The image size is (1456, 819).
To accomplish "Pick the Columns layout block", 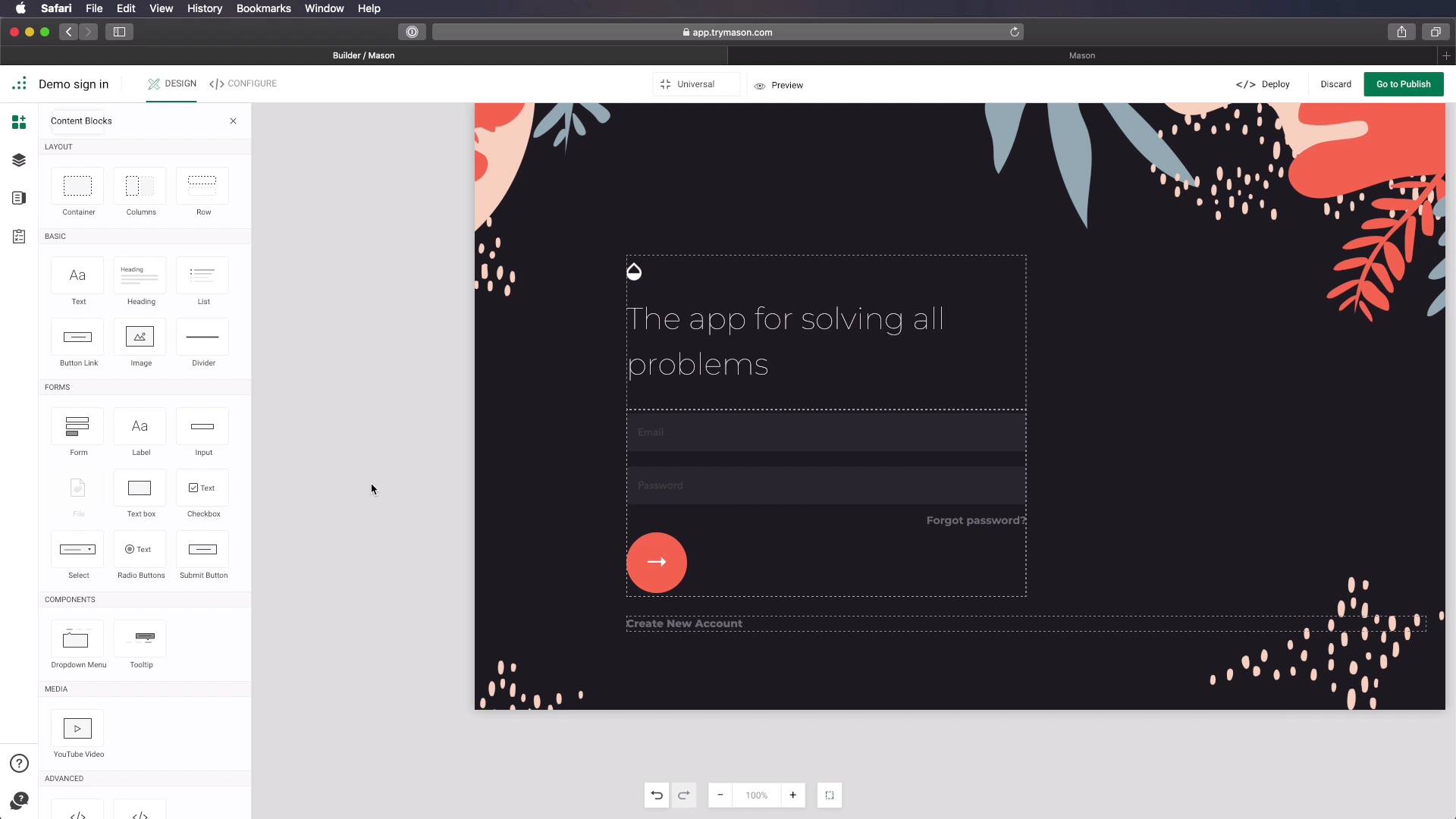I will tap(140, 187).
